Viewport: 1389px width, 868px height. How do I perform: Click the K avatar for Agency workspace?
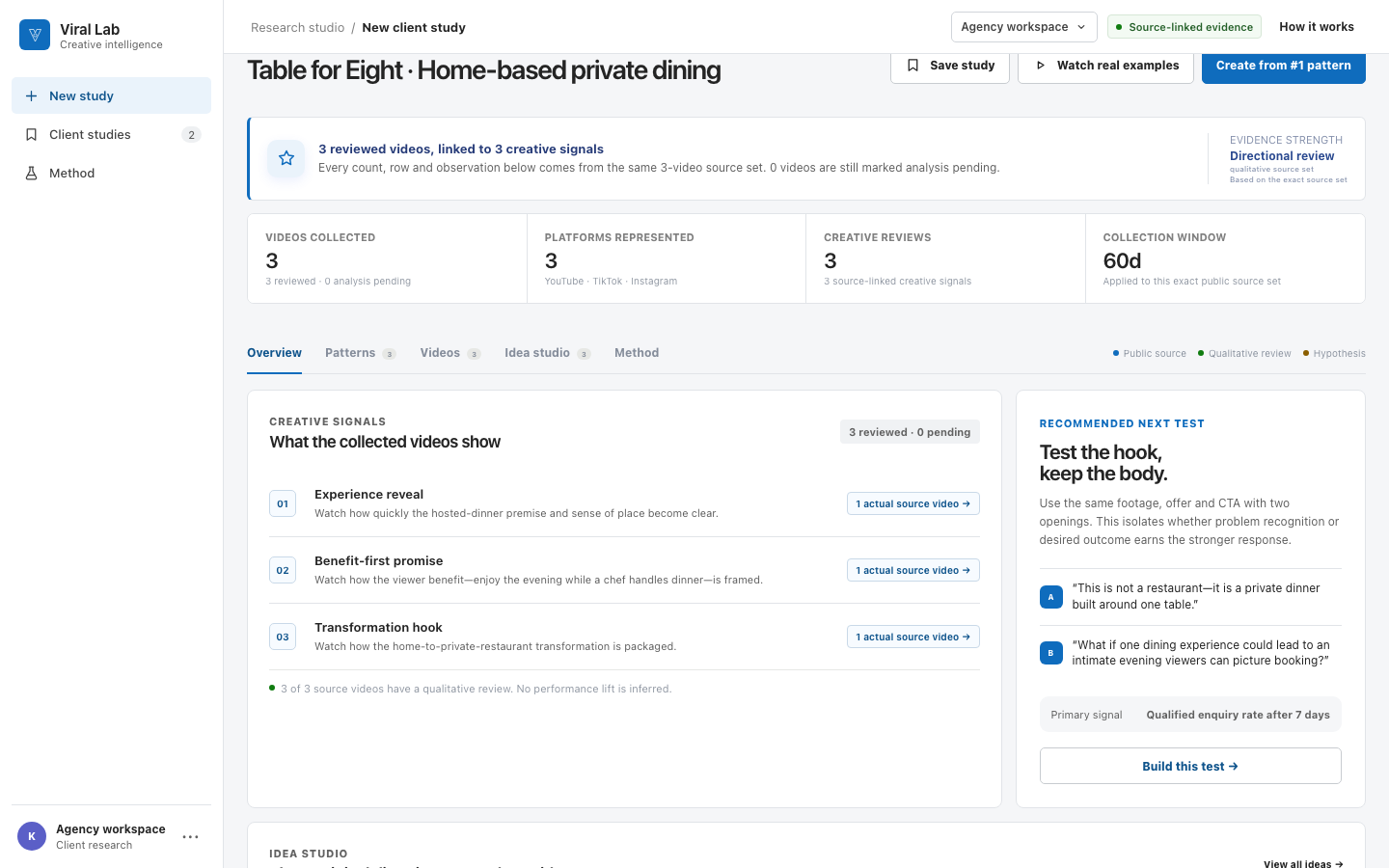[x=32, y=836]
